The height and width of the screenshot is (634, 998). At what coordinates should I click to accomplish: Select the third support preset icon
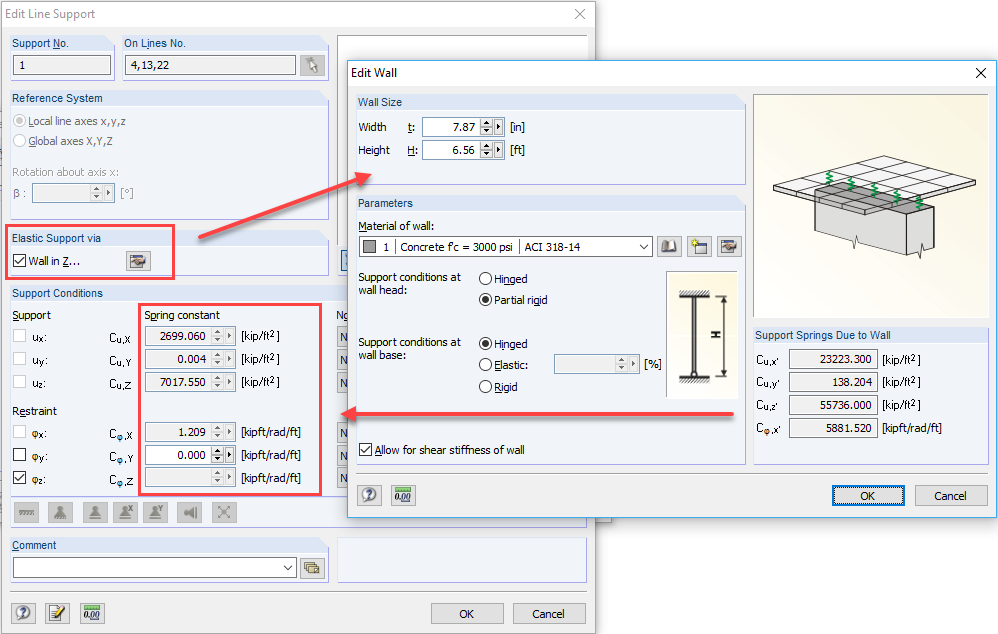coord(95,512)
